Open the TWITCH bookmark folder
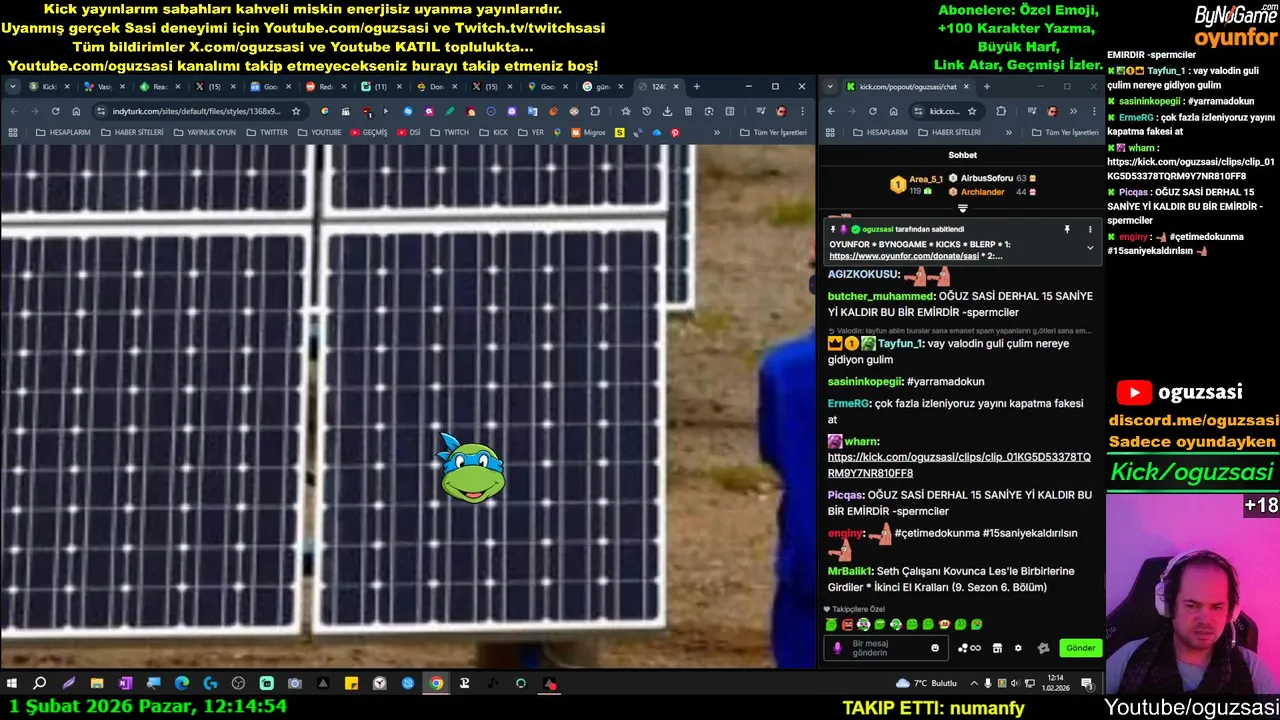The height and width of the screenshot is (720, 1280). 449,132
